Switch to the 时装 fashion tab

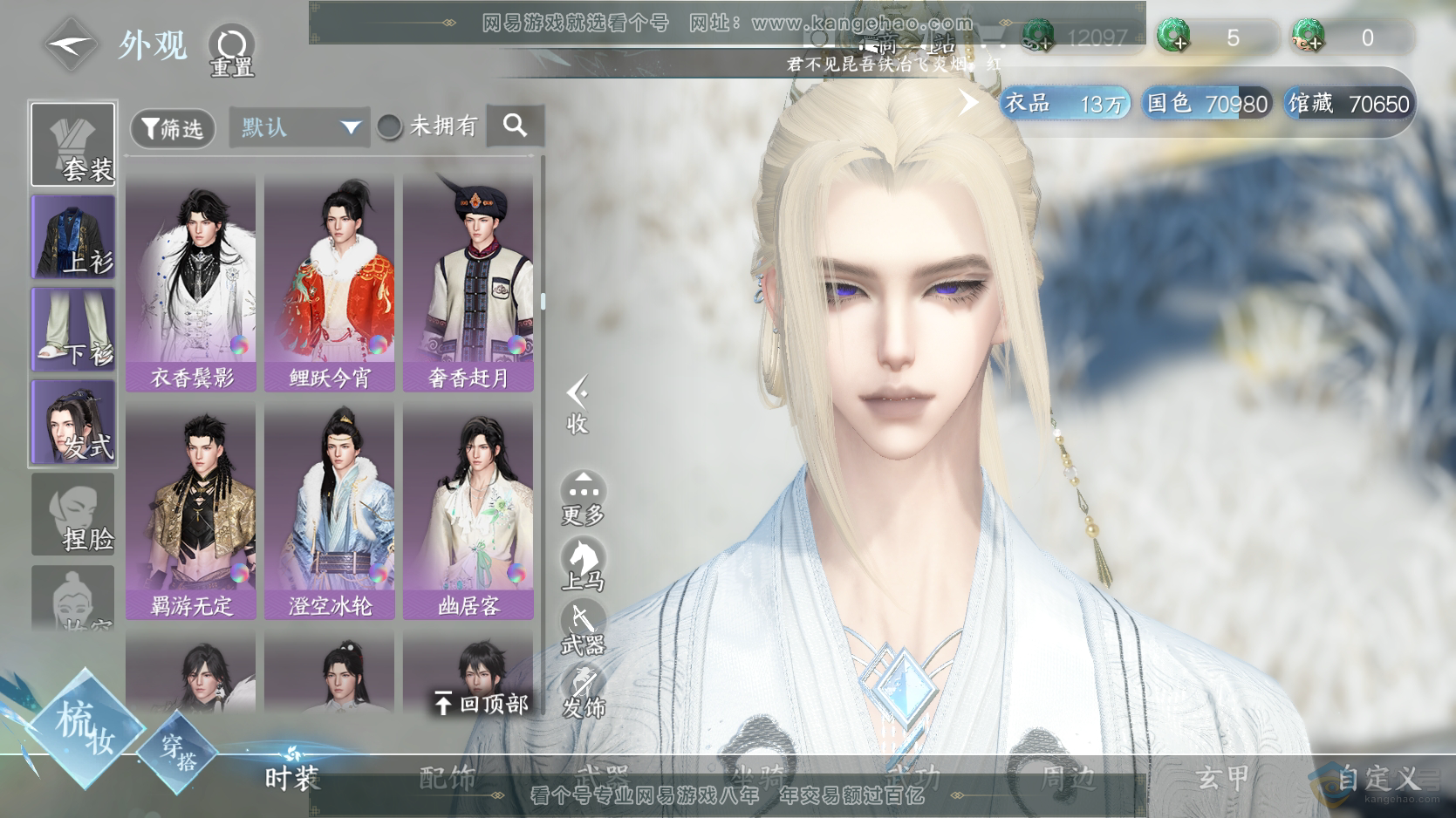click(x=292, y=778)
